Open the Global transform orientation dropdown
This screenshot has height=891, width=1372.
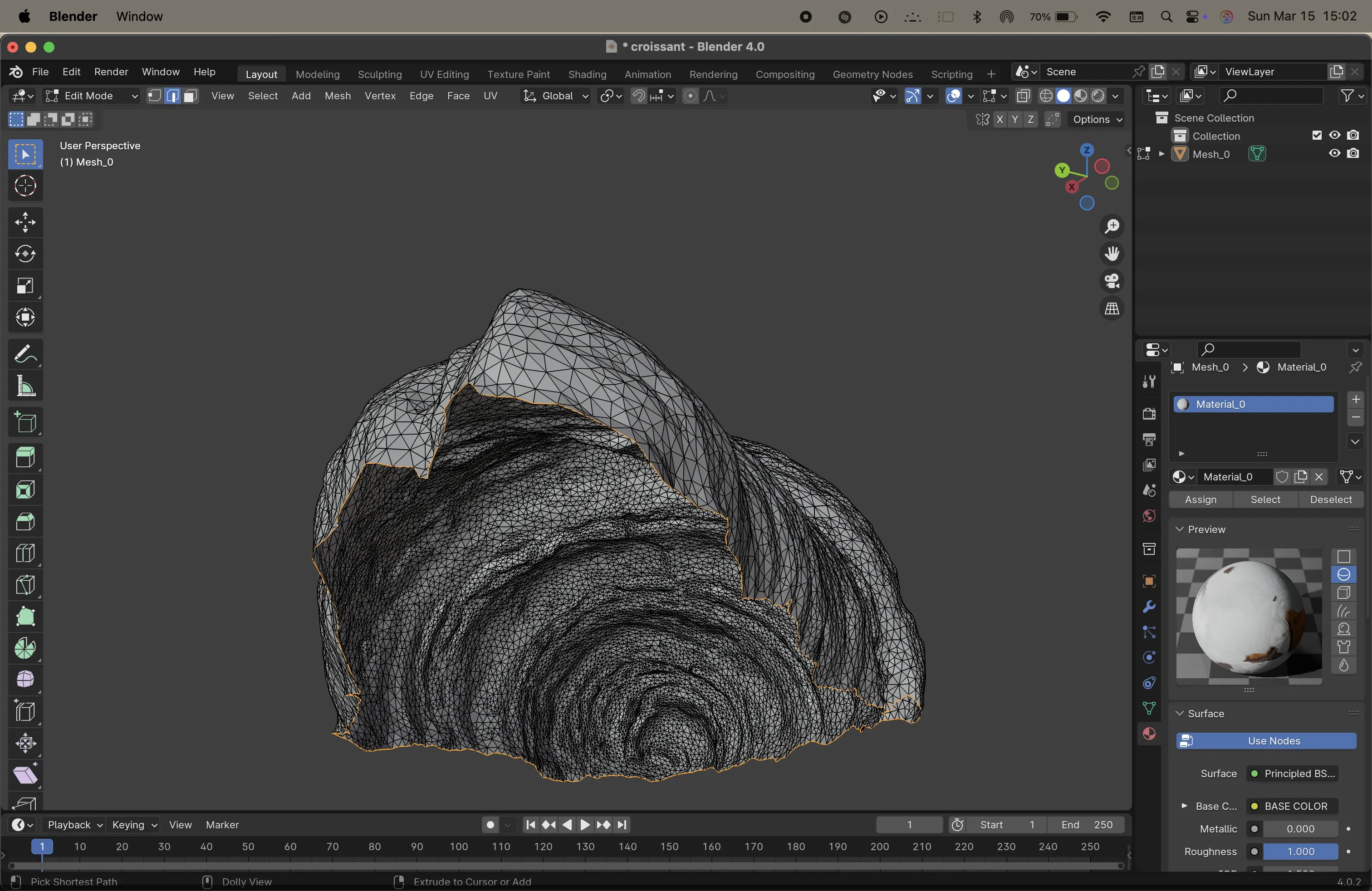tap(556, 96)
